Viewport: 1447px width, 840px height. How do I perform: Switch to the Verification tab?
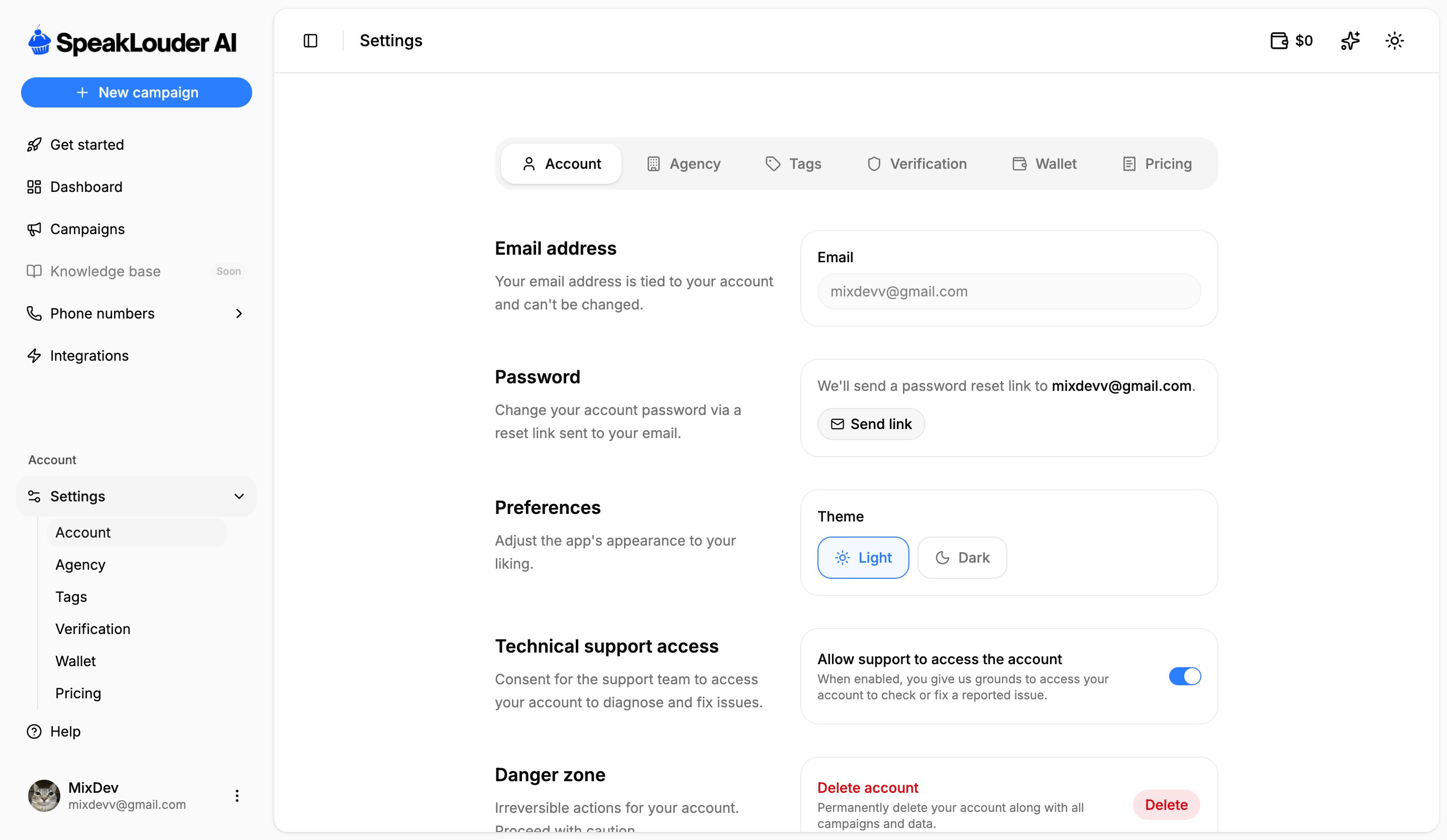point(916,164)
